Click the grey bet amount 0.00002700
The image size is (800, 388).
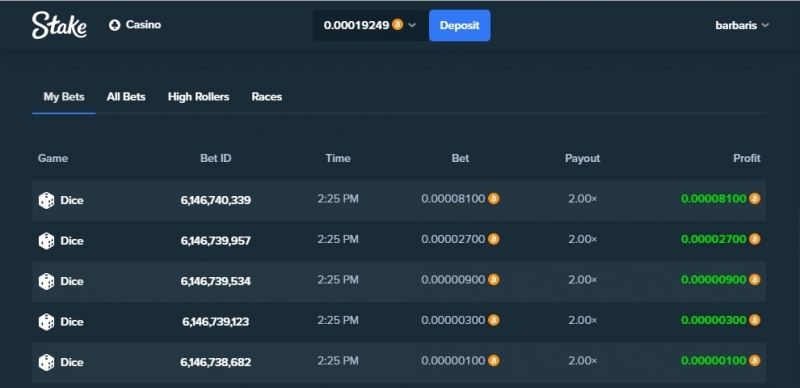point(453,239)
